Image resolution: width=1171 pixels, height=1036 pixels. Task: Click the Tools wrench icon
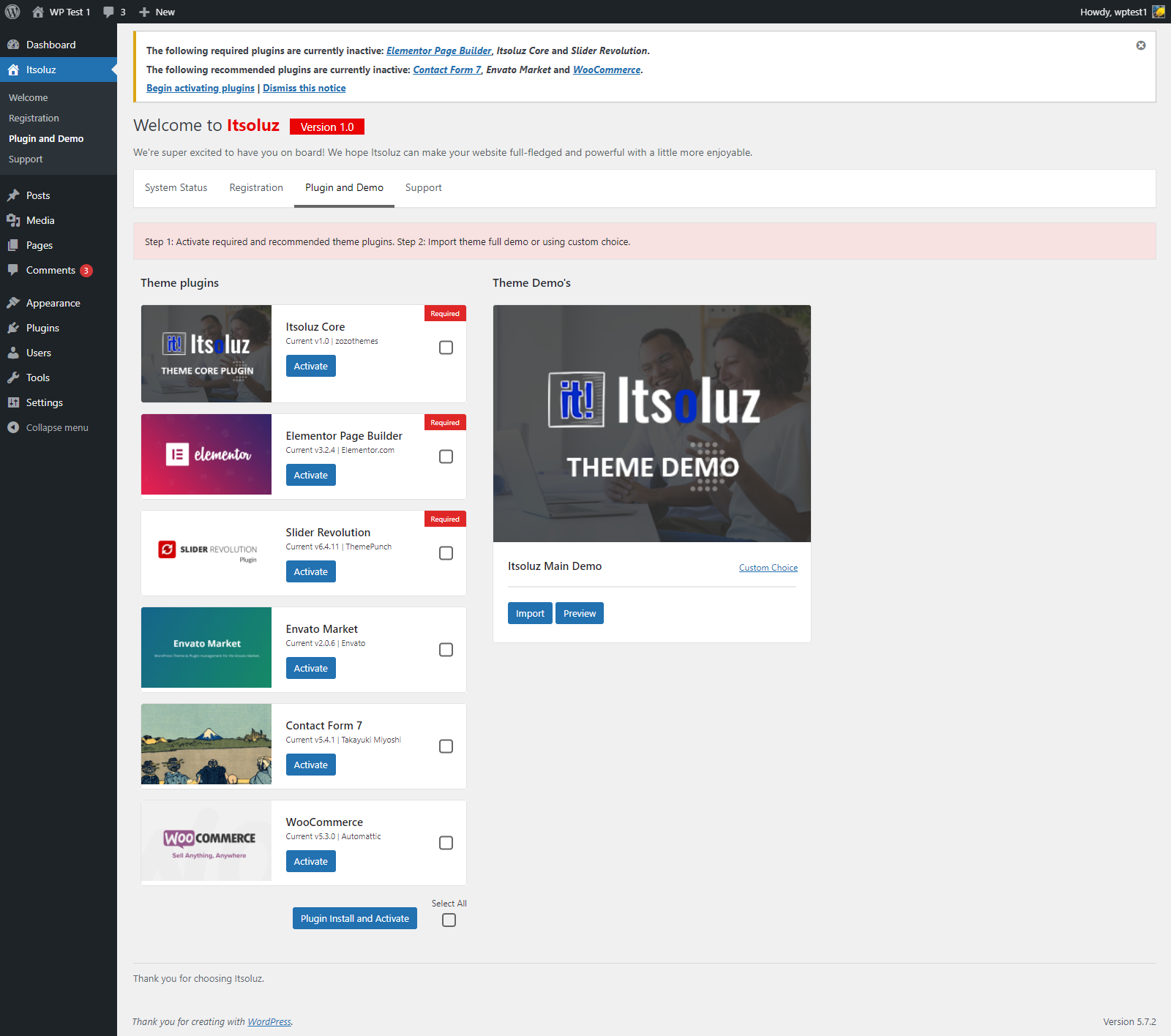(13, 378)
